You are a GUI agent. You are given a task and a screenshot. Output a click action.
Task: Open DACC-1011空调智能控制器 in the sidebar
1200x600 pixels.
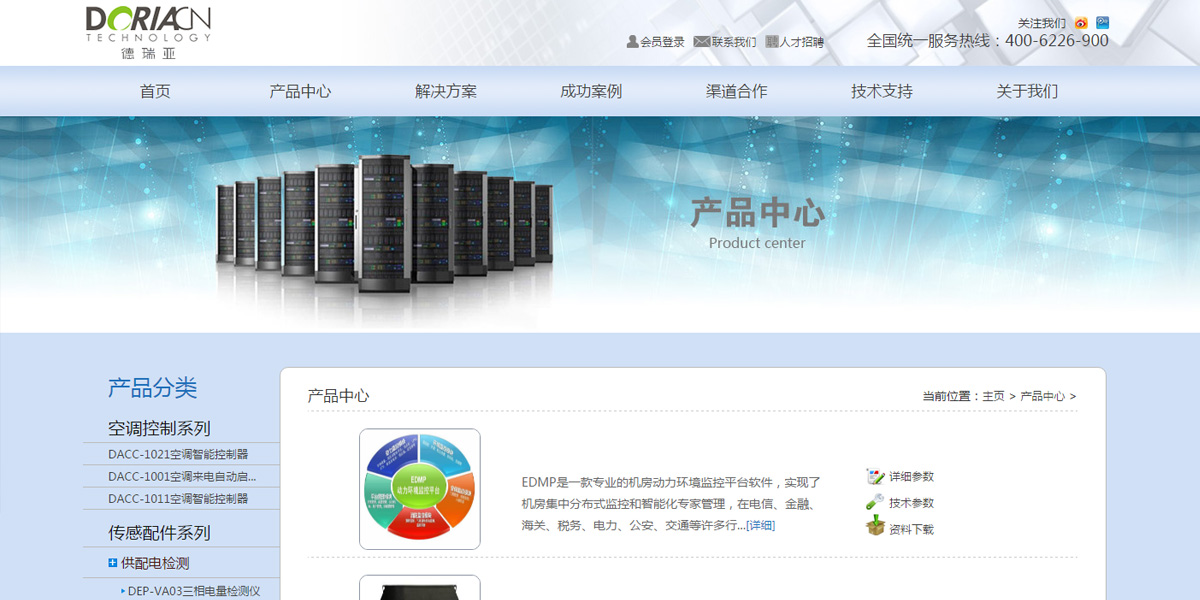178,498
